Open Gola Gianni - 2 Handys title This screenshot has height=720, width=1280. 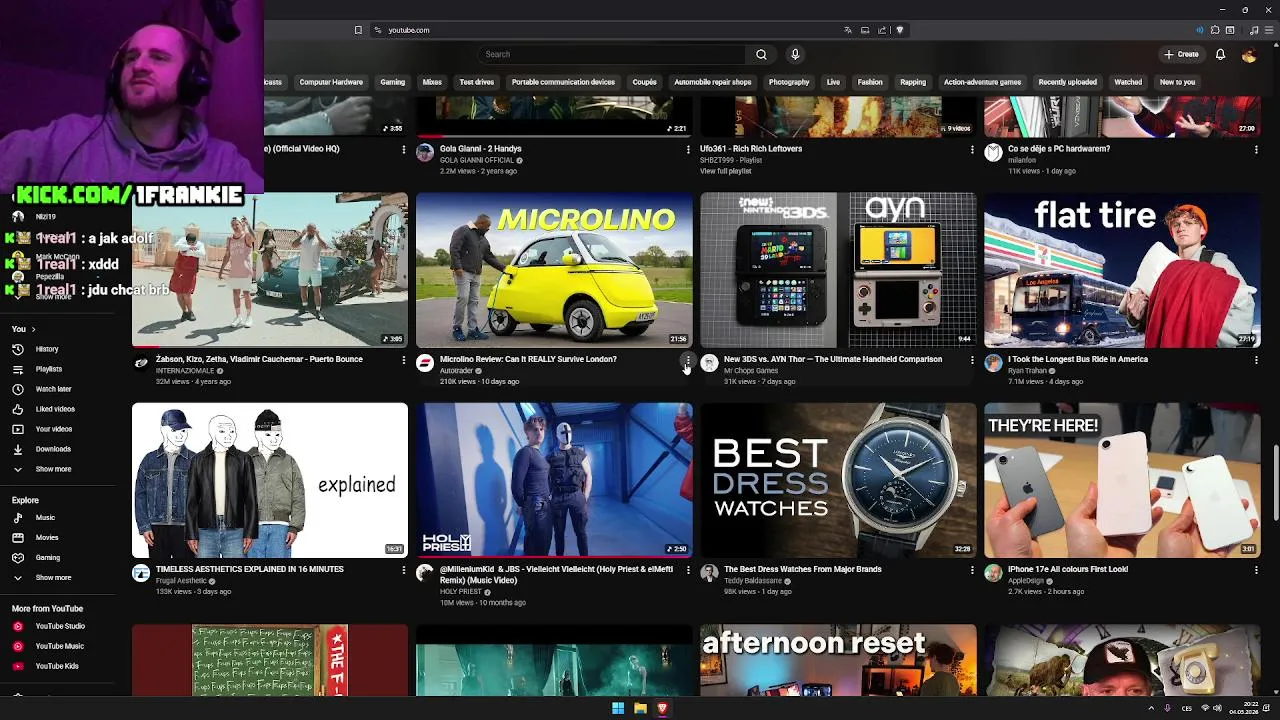click(x=480, y=149)
